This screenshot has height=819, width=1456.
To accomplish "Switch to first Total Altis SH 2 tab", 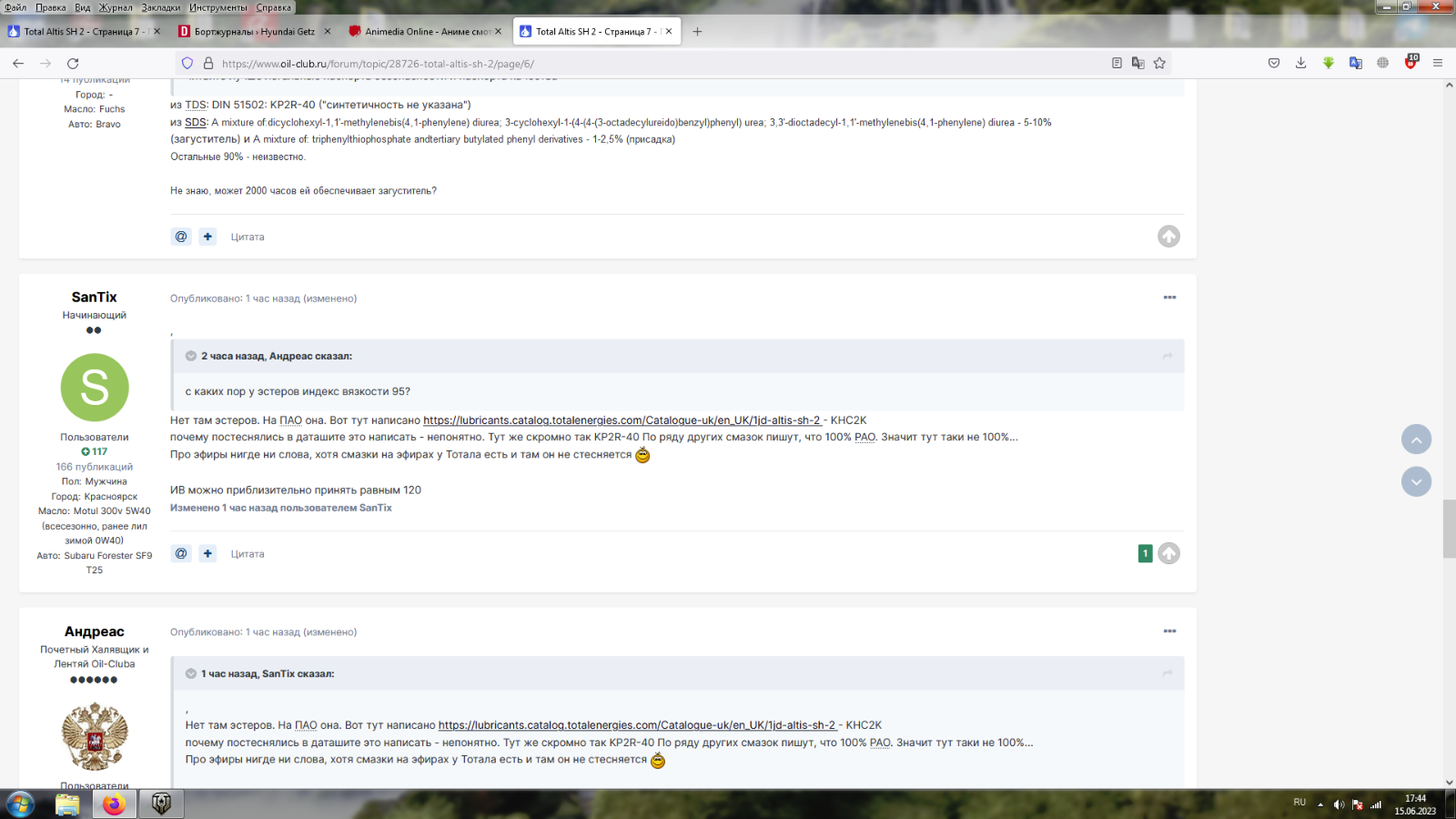I will pyautogui.click(x=84, y=31).
